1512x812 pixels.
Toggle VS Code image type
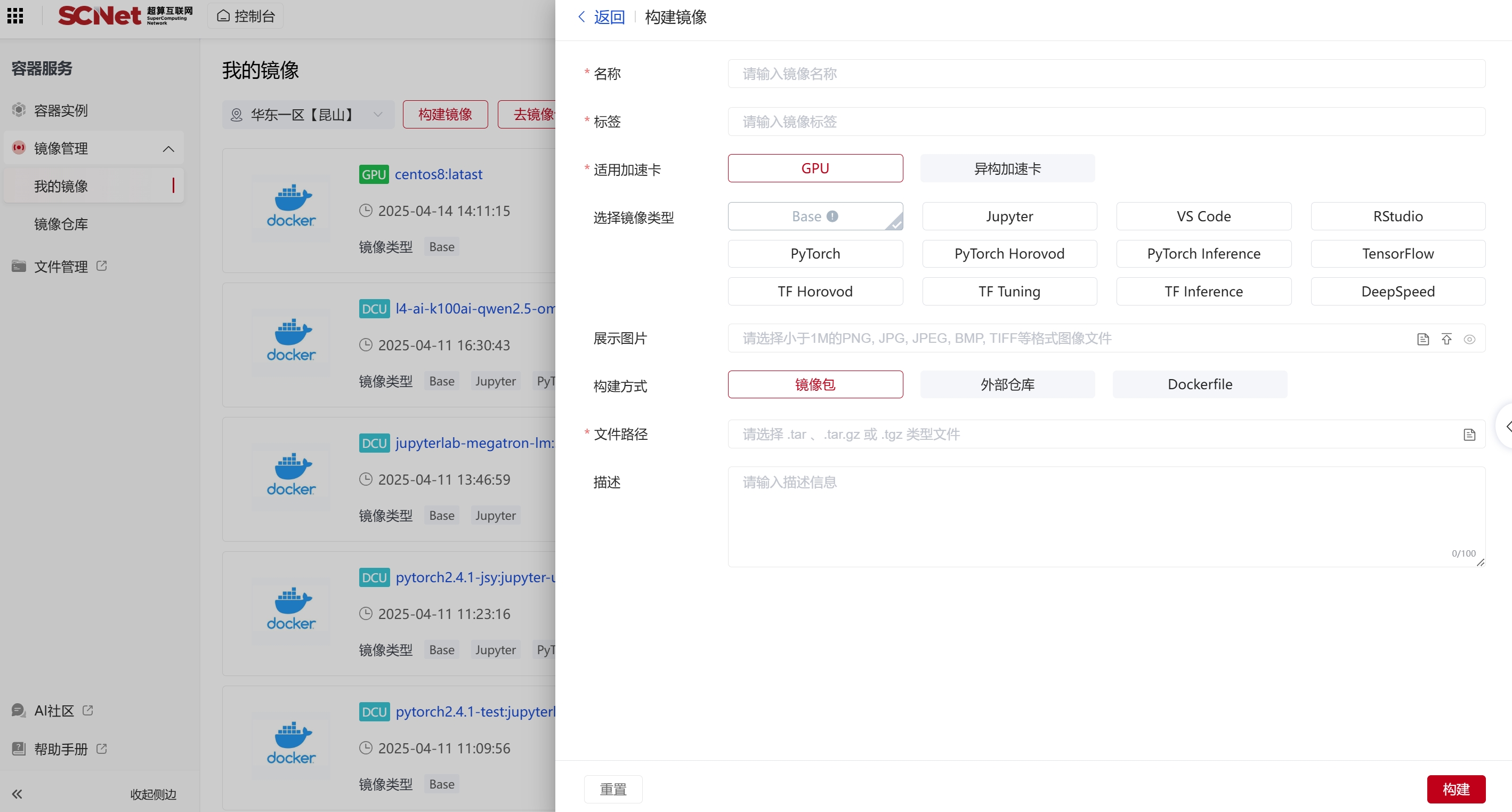(1203, 216)
